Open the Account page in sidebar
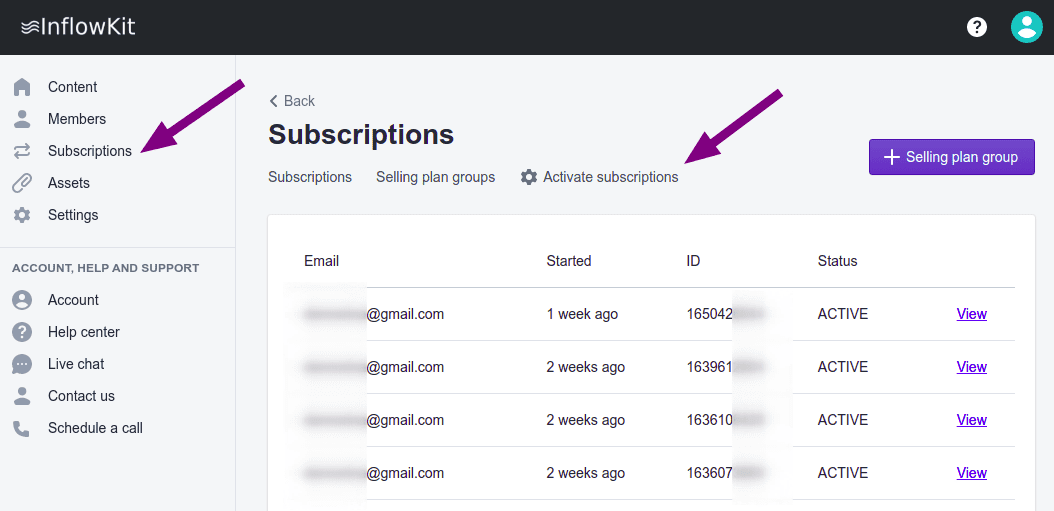Screen dimensions: 1054x511 coord(73,300)
